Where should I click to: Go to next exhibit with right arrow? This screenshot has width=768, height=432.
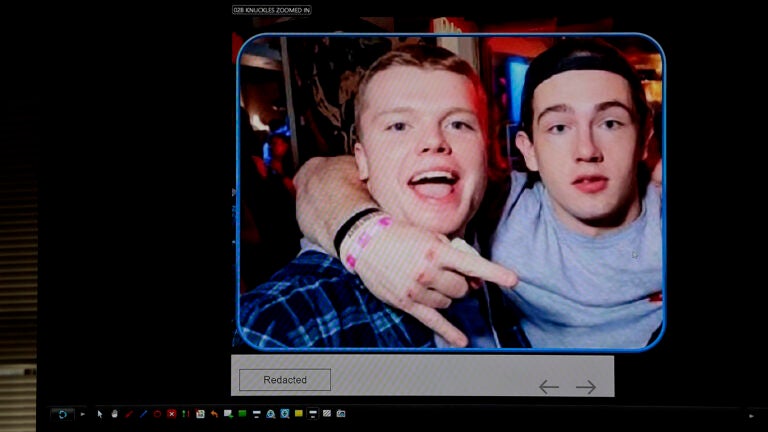click(586, 387)
